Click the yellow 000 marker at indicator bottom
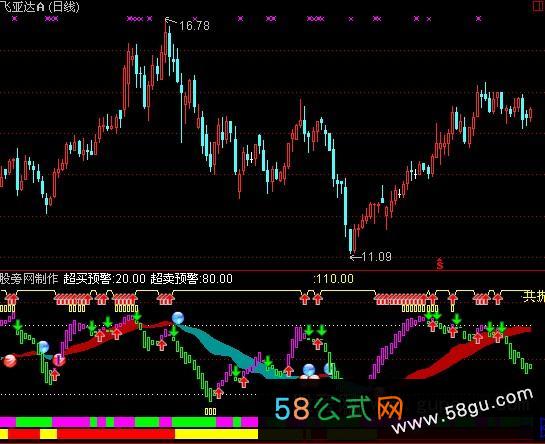The height and width of the screenshot is (444, 545). [x=210, y=412]
